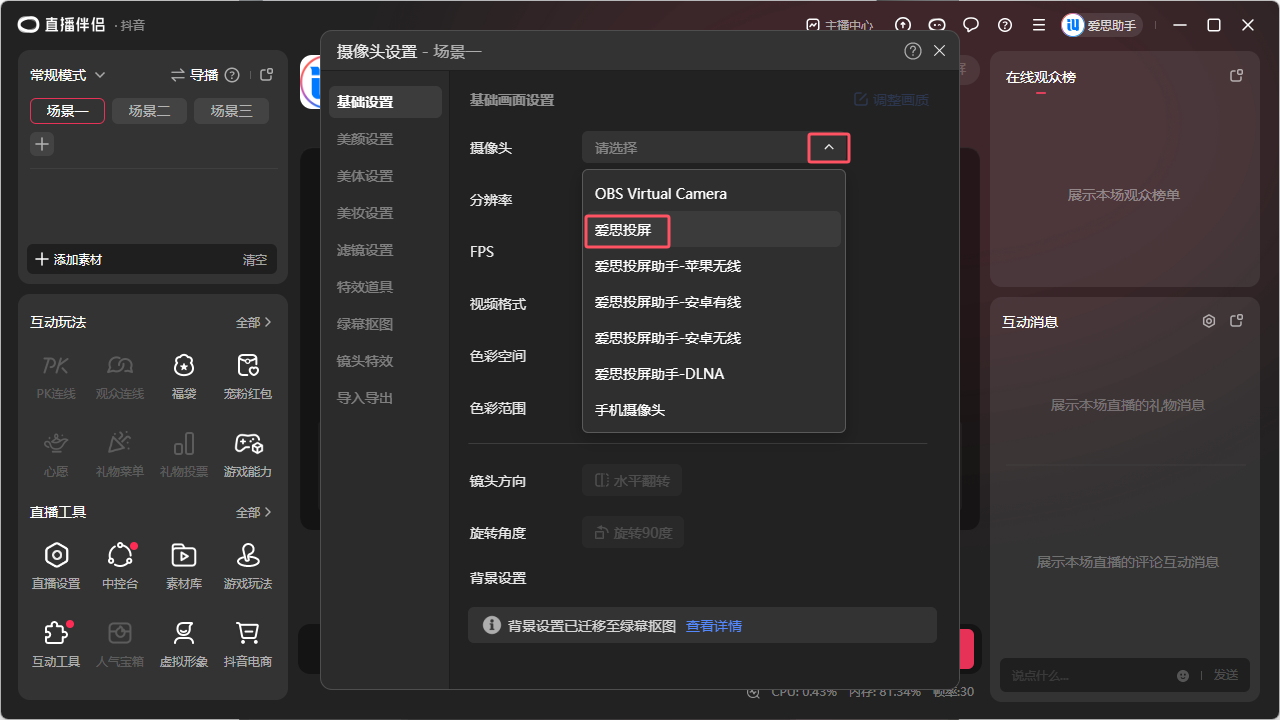This screenshot has height=720, width=1280.
Task: Add new scene with plus button
Action: tap(42, 144)
